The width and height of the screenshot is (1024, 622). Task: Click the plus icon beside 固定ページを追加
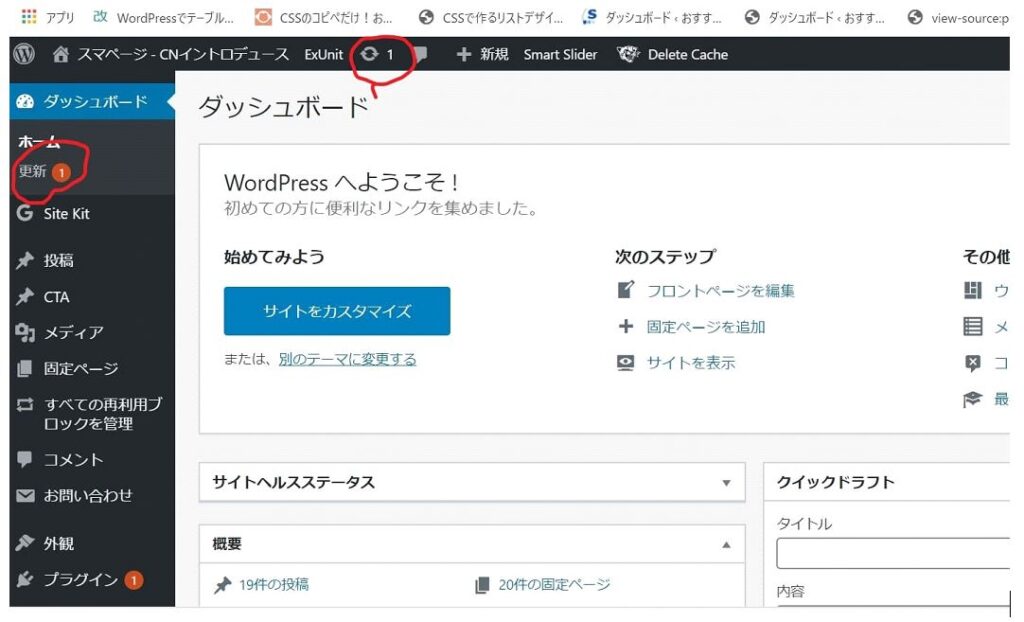(626, 326)
